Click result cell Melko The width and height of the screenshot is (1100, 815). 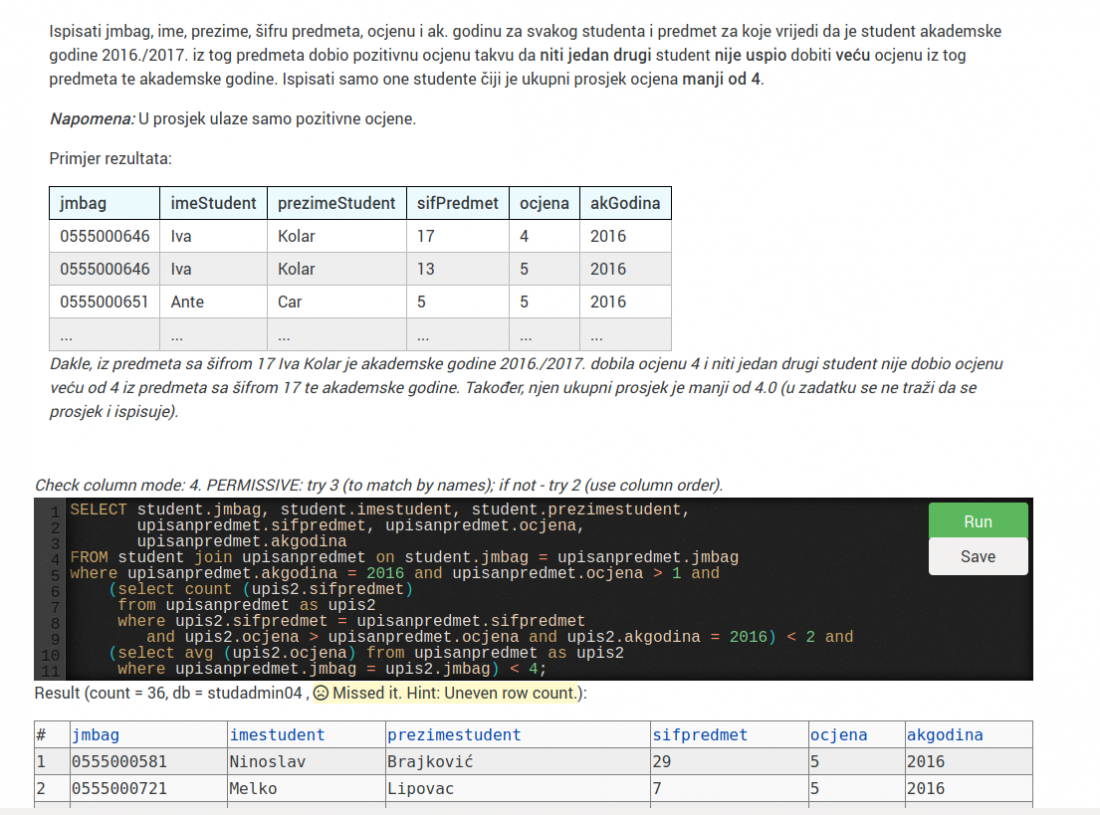coord(306,788)
